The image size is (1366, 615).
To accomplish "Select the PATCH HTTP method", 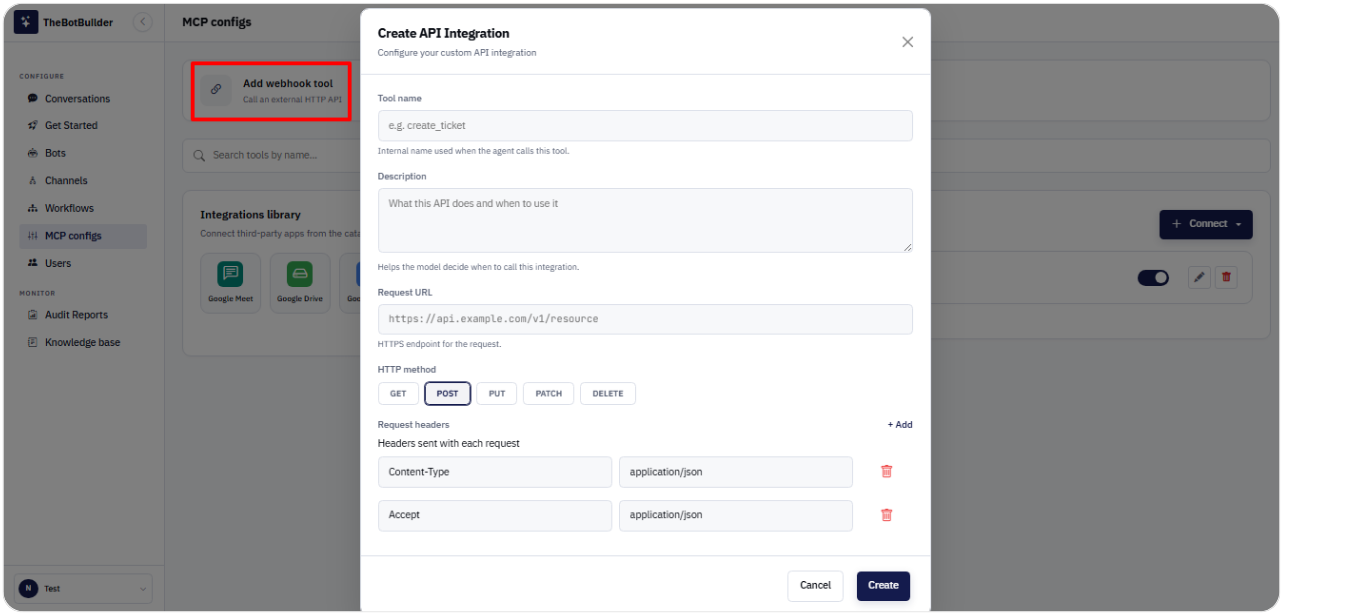I will click(549, 394).
